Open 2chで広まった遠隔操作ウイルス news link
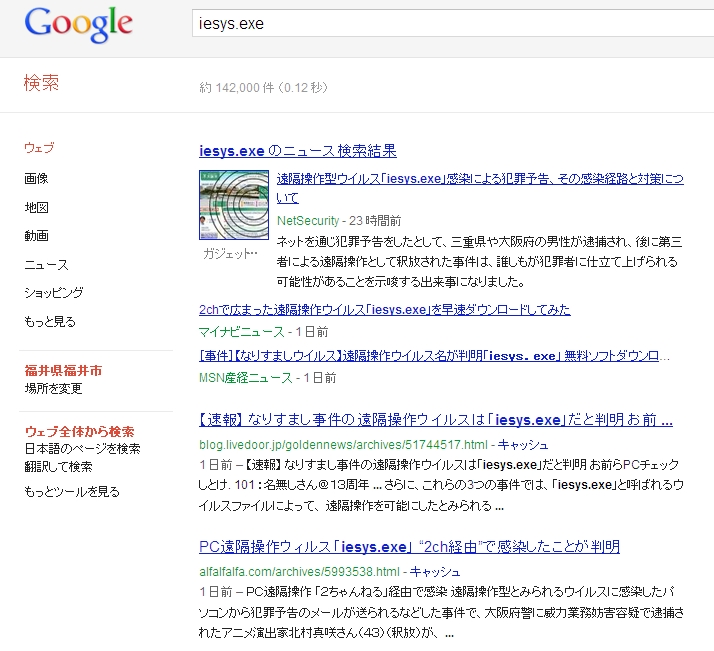The image size is (714, 651). (385, 310)
